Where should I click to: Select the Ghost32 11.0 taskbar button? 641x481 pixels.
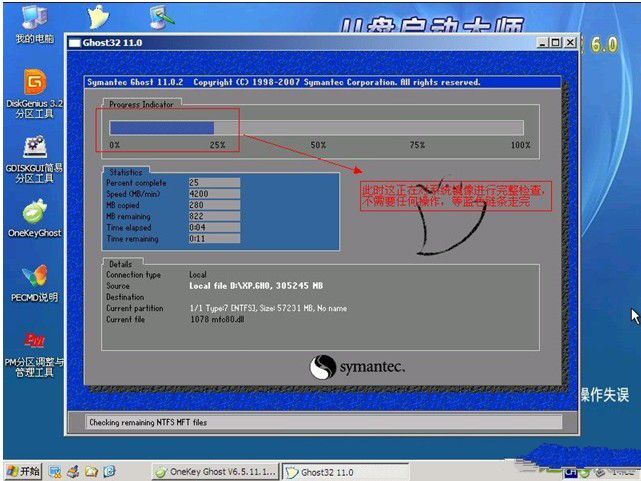330,470
